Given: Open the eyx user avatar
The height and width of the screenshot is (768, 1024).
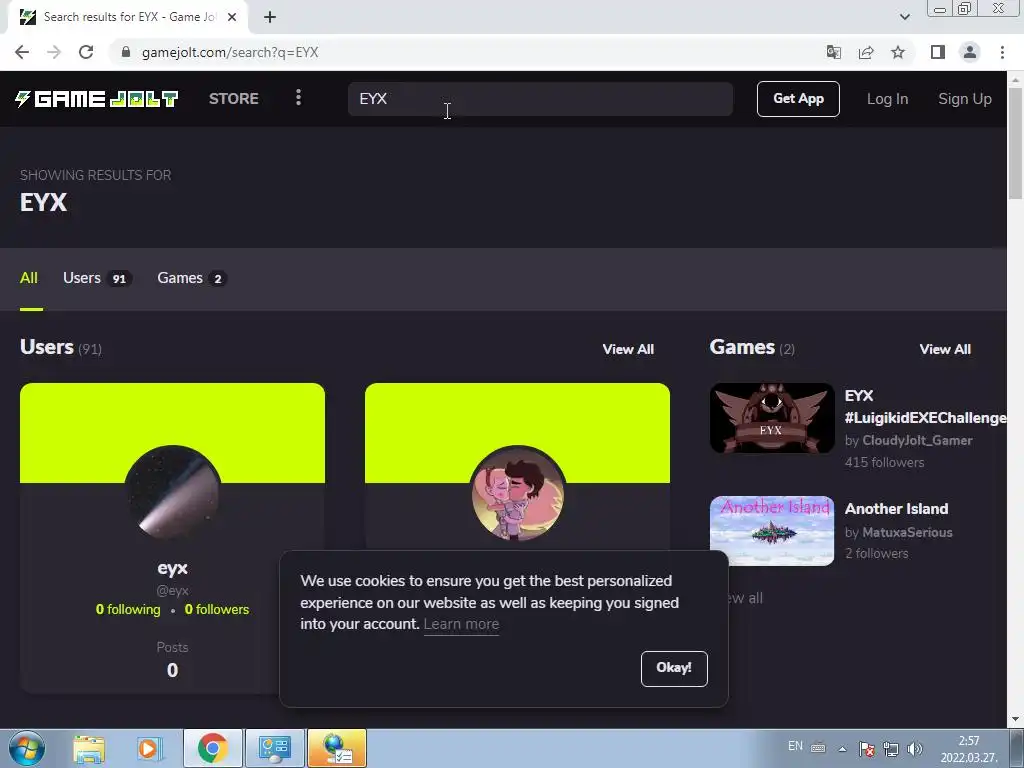Looking at the screenshot, I should [172, 493].
